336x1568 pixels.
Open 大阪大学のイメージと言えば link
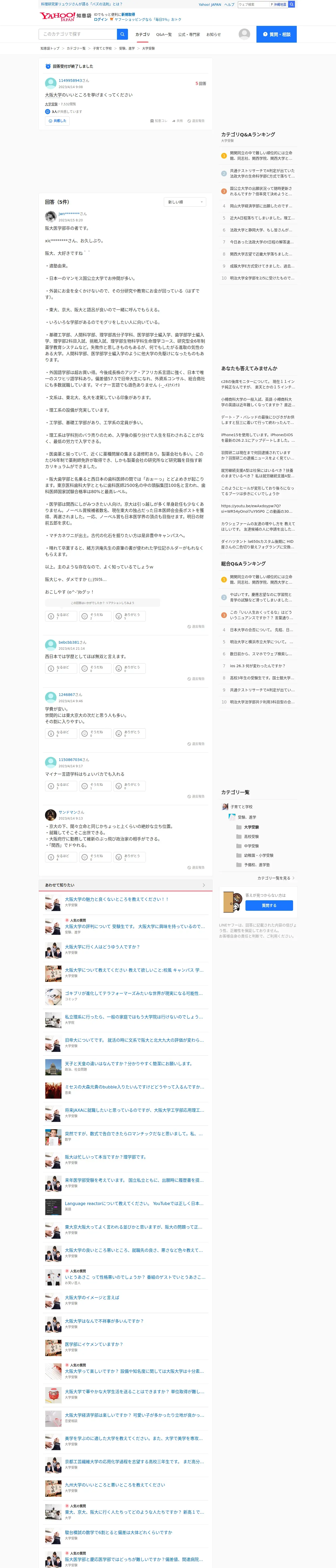click(92, 1297)
